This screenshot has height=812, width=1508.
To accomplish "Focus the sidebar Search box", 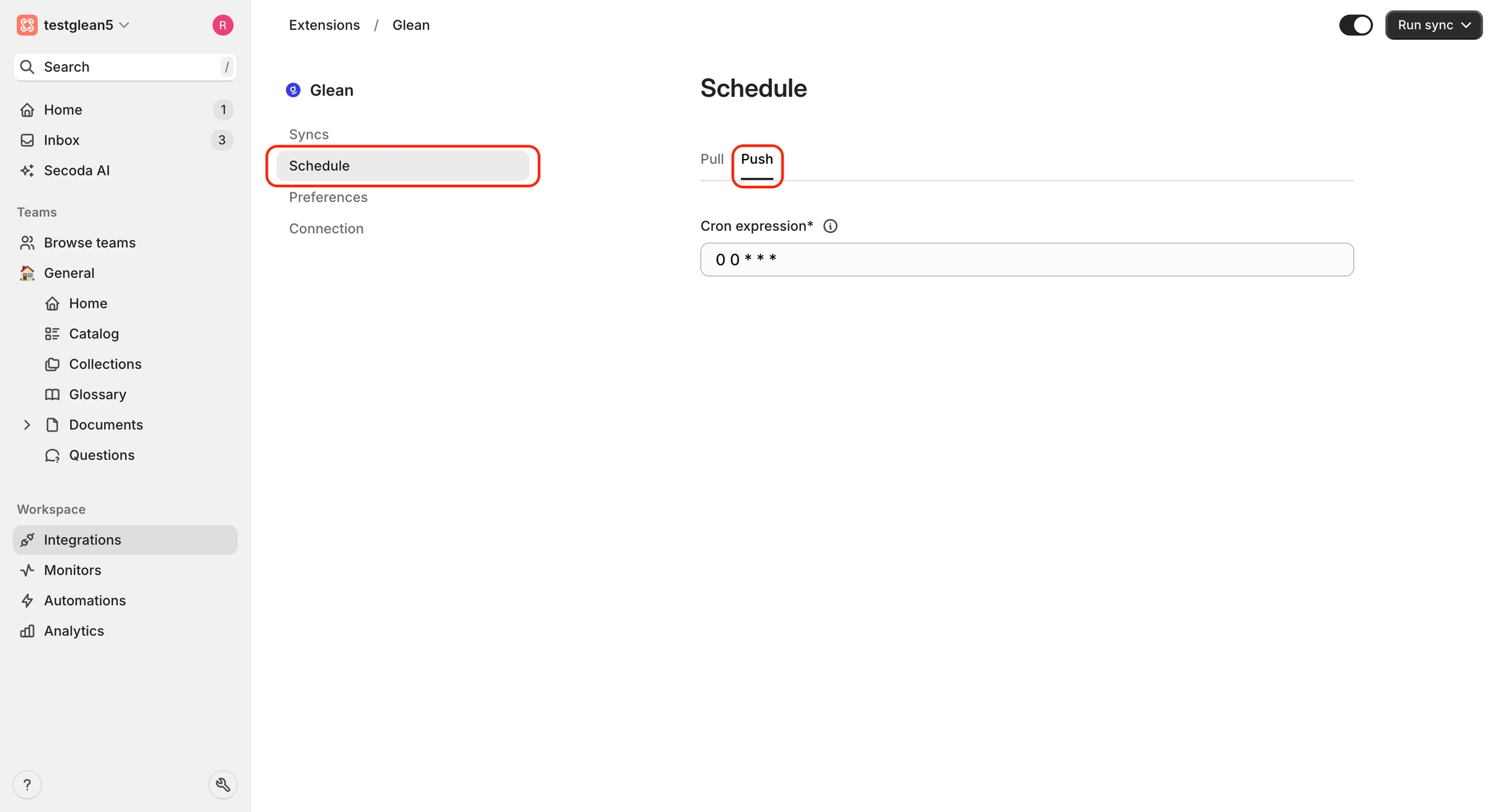I will [124, 67].
